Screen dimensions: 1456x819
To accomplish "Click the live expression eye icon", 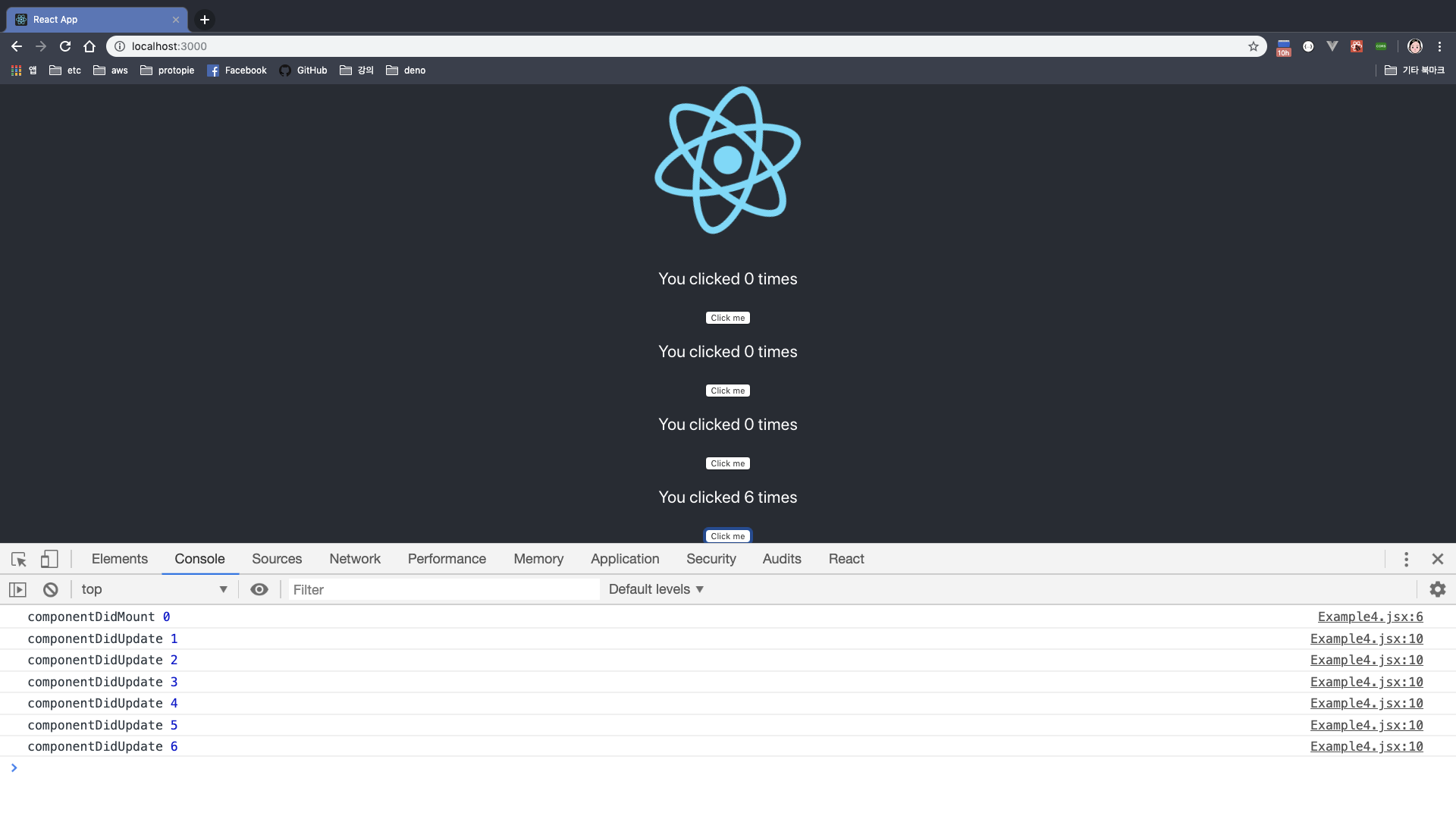I will 259,589.
